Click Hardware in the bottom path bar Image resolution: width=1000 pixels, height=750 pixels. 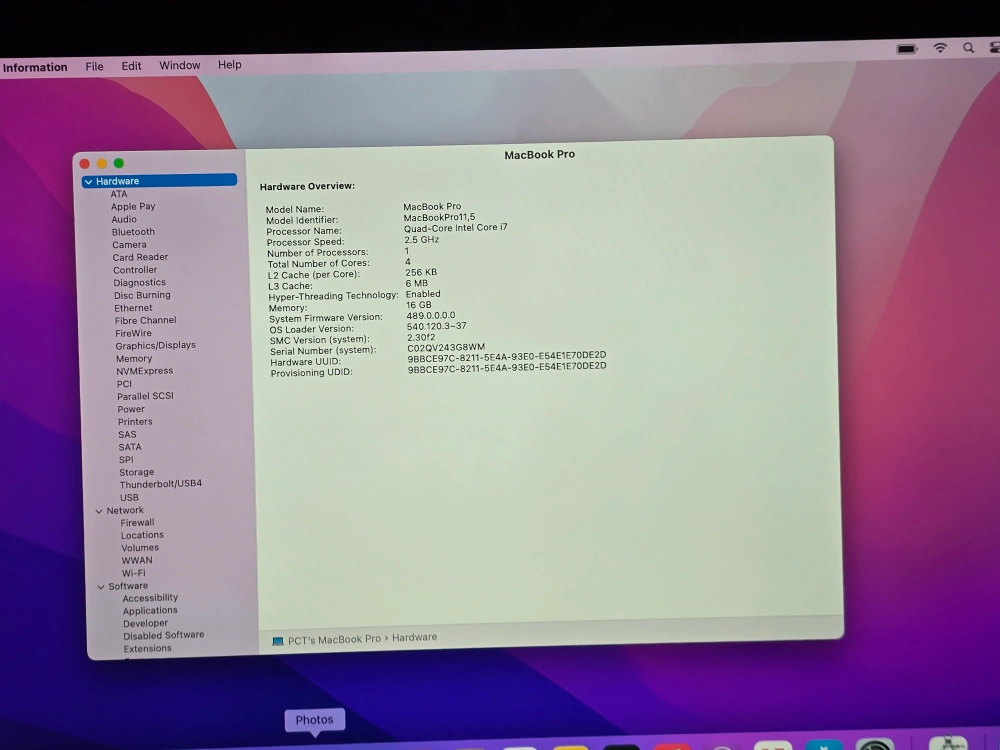point(414,638)
